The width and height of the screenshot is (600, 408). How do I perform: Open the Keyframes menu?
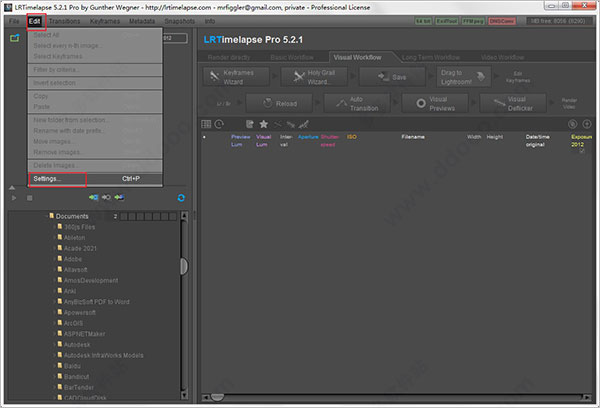pos(105,21)
